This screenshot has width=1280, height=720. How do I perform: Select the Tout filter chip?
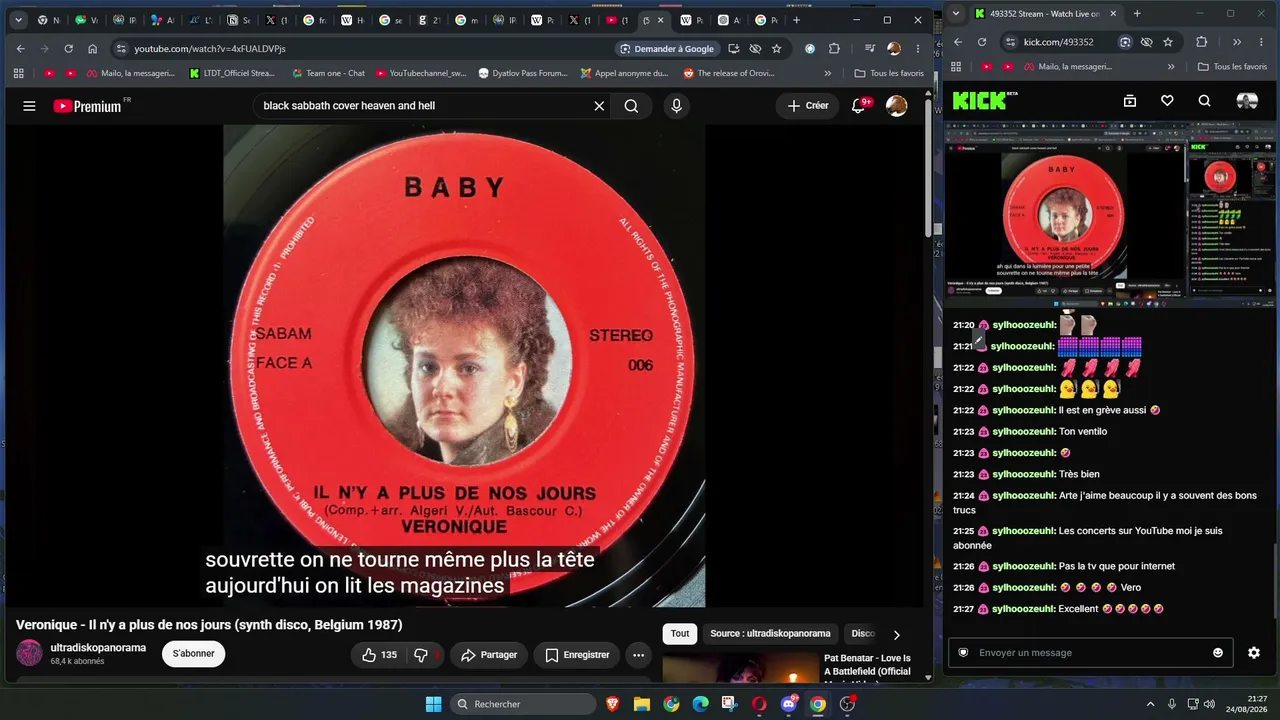(680, 634)
